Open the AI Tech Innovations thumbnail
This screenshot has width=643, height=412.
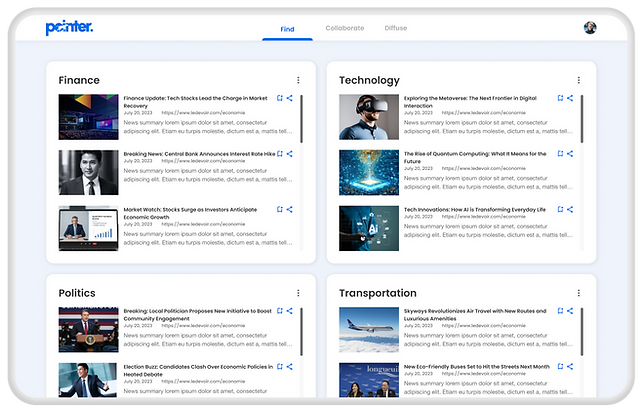(369, 228)
